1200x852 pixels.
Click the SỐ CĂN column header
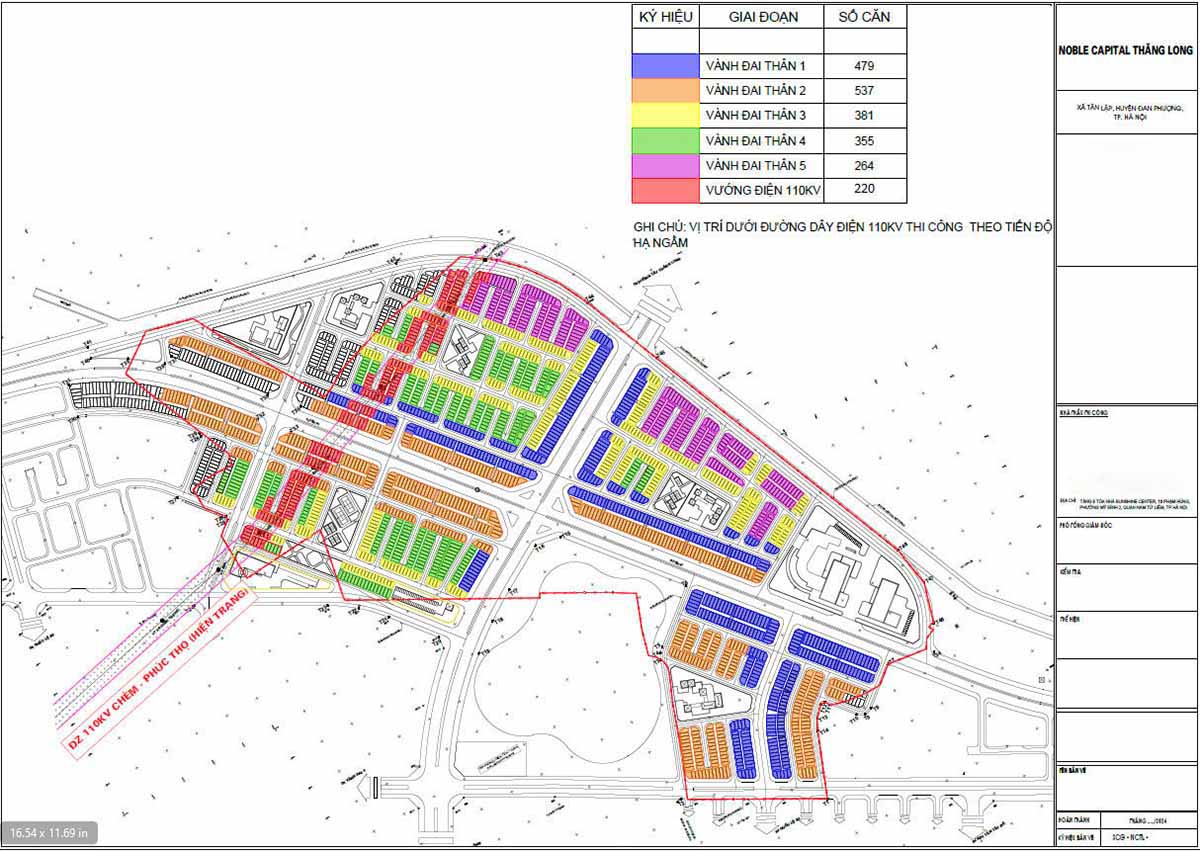click(865, 17)
